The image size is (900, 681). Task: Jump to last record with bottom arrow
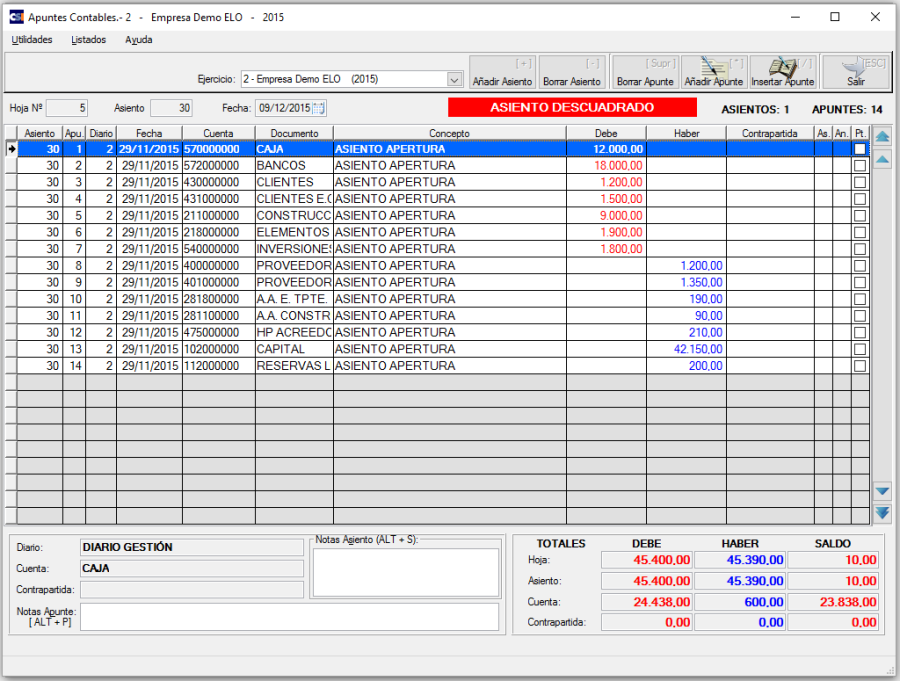[882, 513]
